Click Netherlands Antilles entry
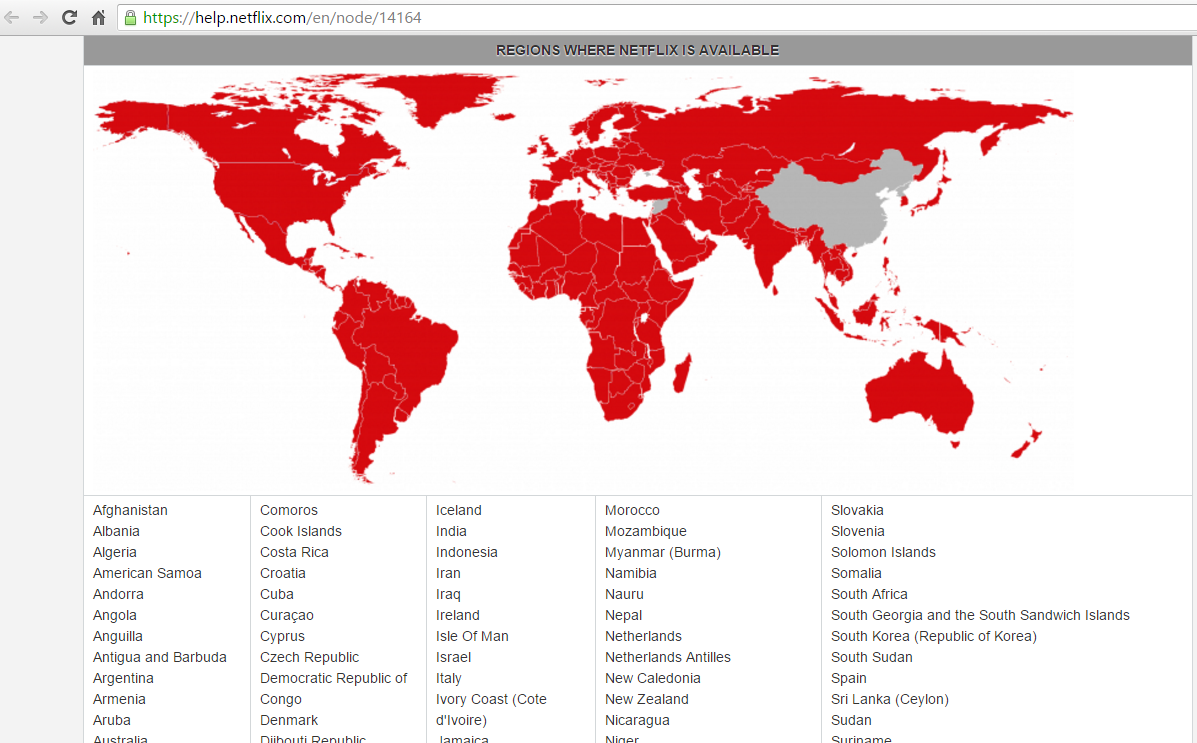Image resolution: width=1197 pixels, height=743 pixels. [667, 657]
